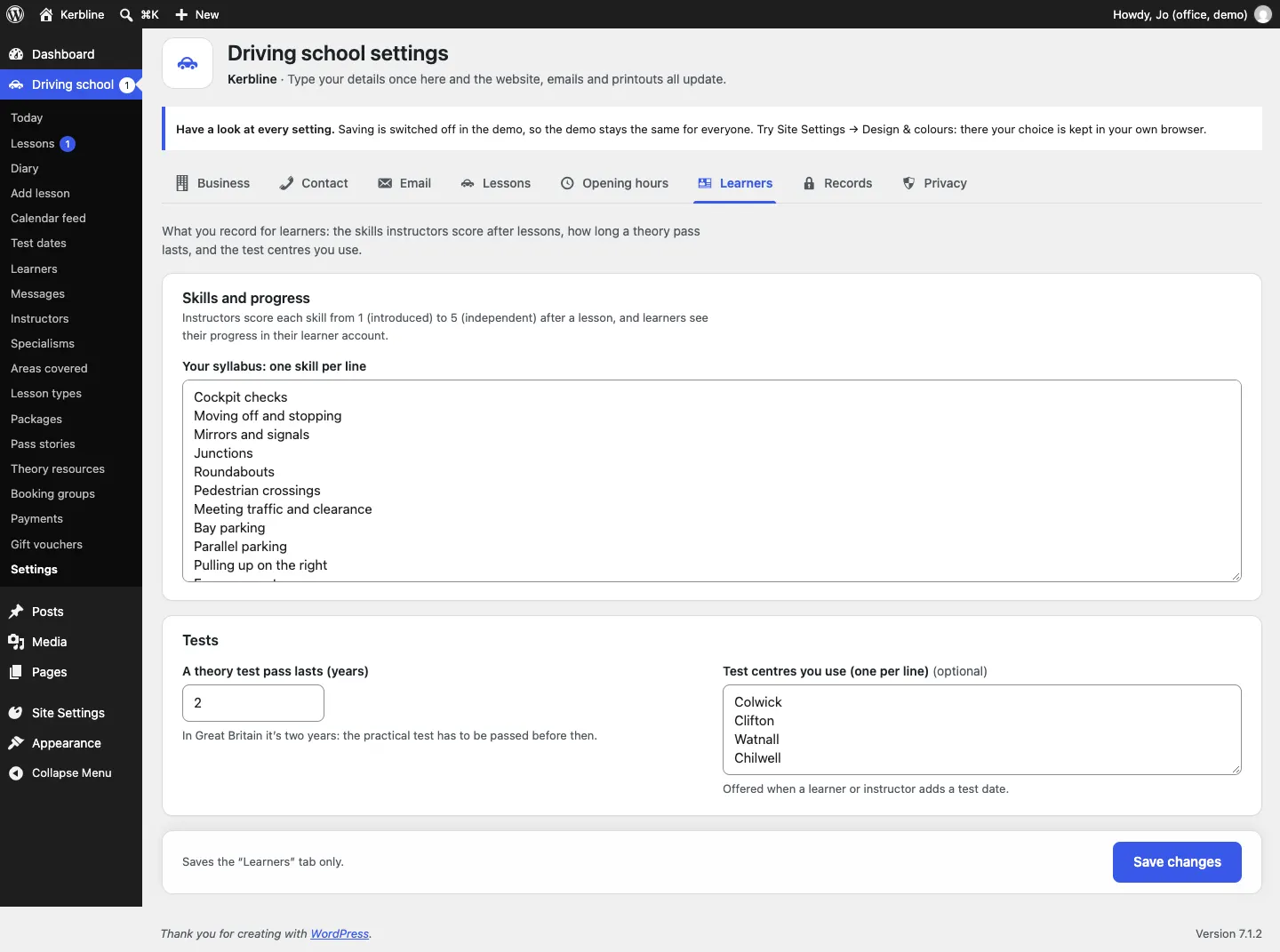Screen dimensions: 1280x952
Task: Click the syllabus skills textarea
Action: tap(711, 481)
